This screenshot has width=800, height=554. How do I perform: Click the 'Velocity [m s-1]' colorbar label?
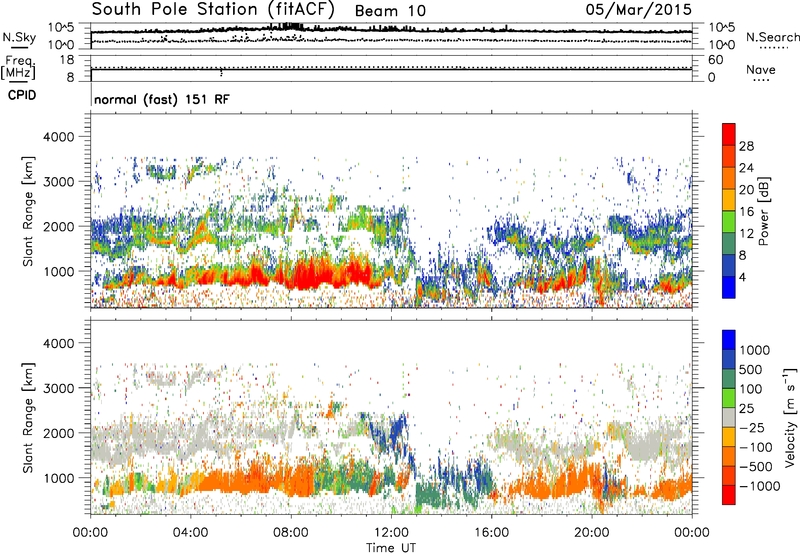tap(790, 417)
